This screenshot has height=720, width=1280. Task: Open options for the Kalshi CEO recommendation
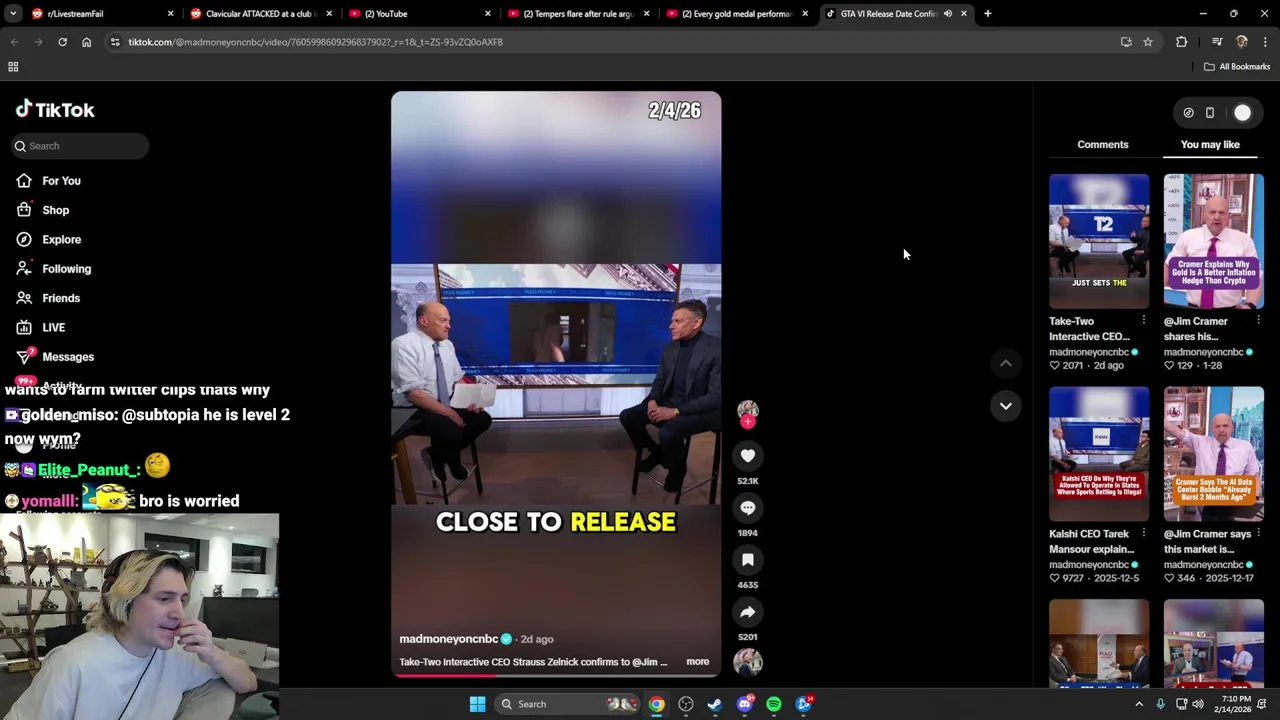point(1143,533)
